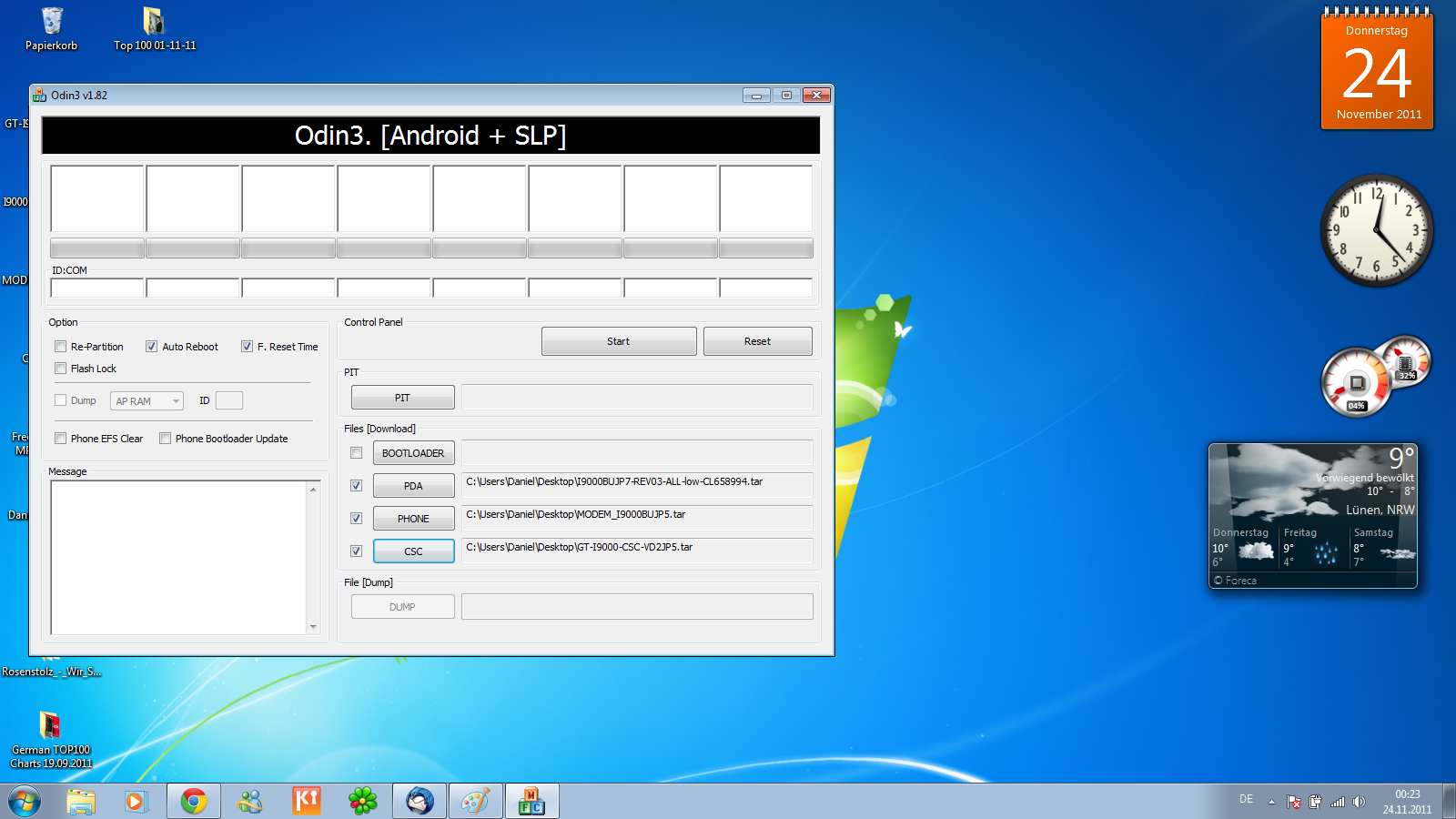Enable Phone Bootloader Update checkbox
This screenshot has height=819, width=1456.
click(x=166, y=439)
